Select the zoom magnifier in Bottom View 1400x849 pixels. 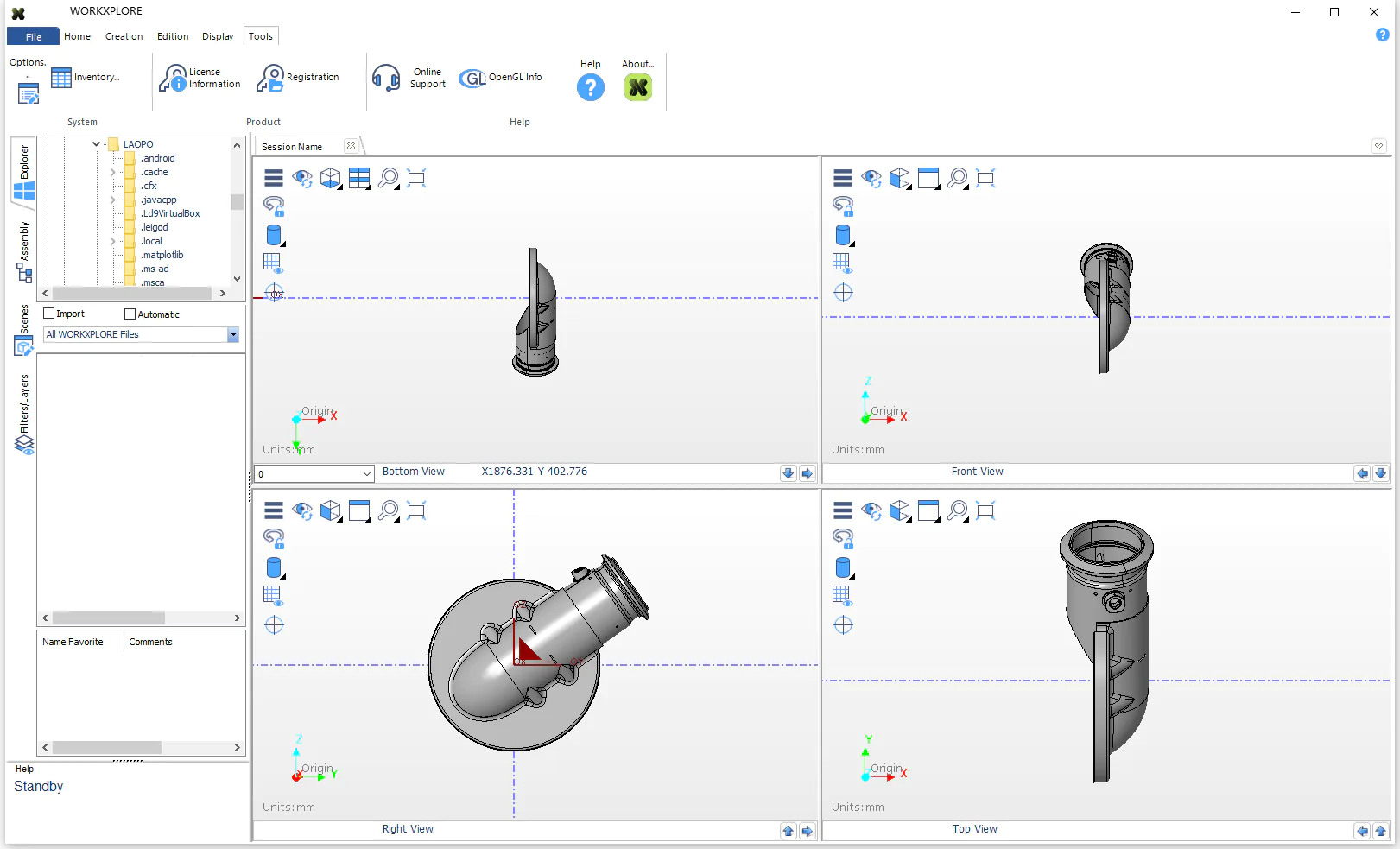(389, 178)
